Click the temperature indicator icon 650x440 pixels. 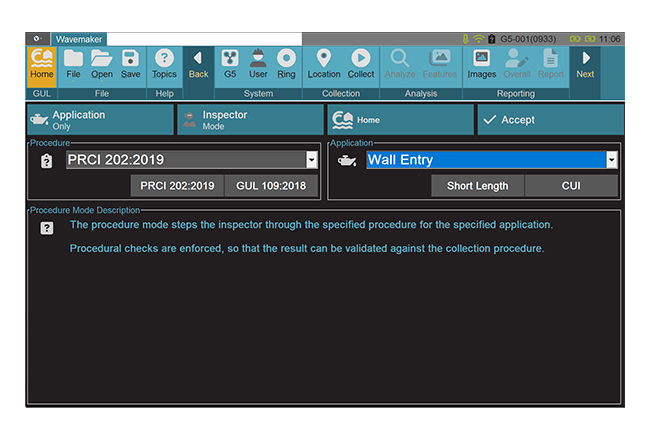pos(466,39)
